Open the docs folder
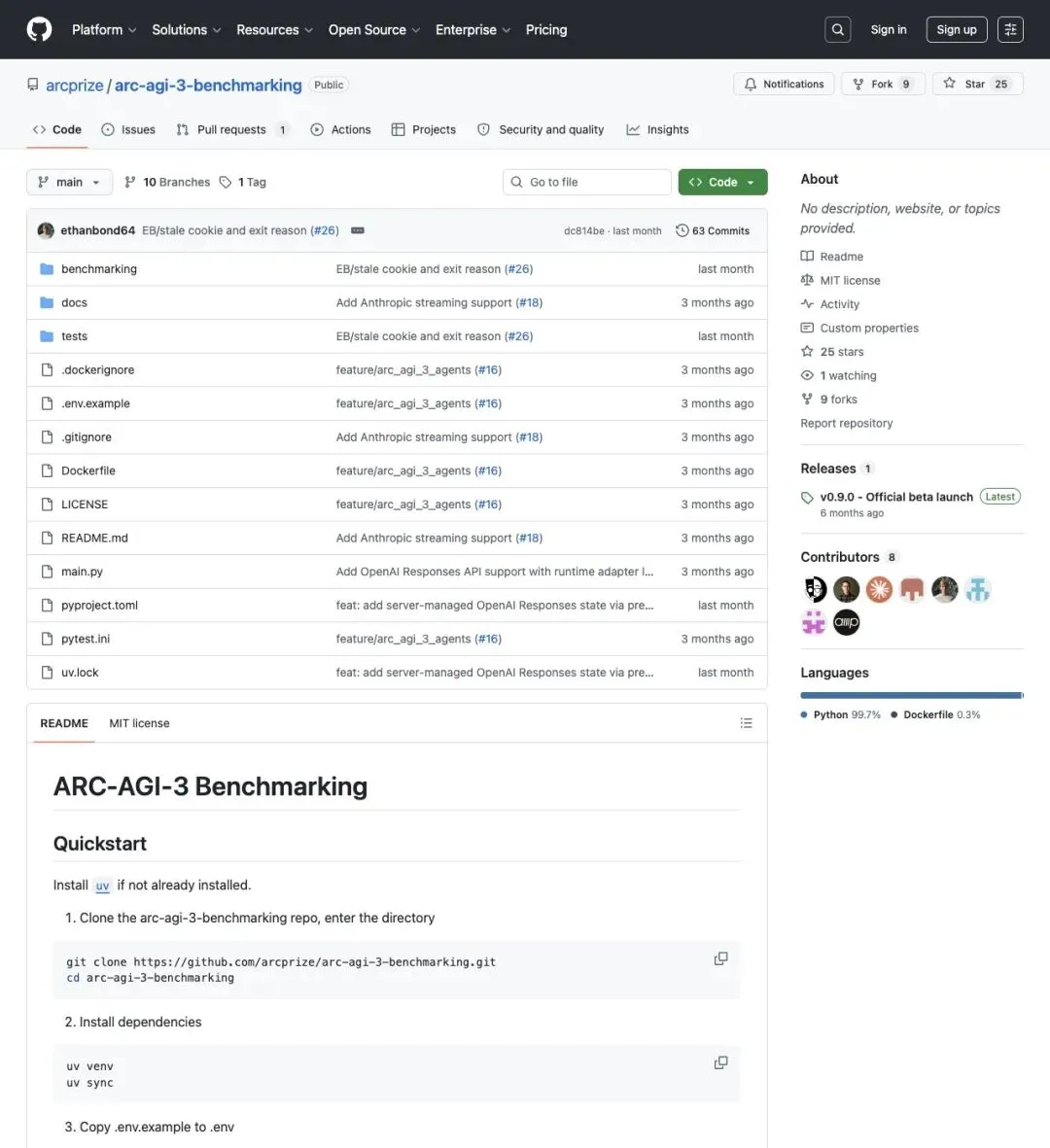Image resolution: width=1050 pixels, height=1148 pixels. (74, 302)
